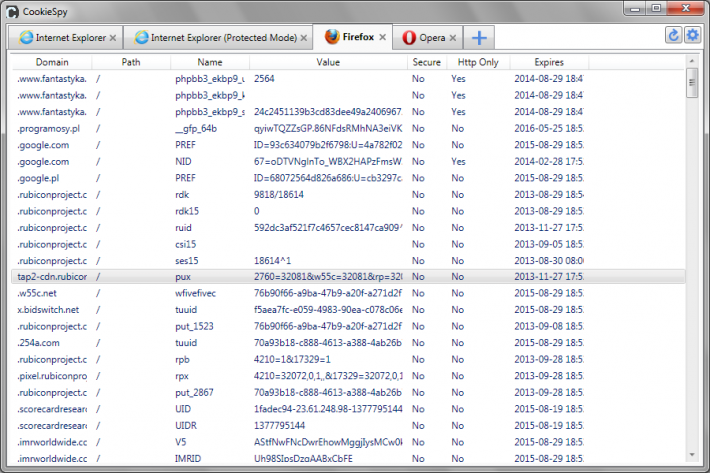Select the expiry 2013-08-30 cell

click(x=549, y=261)
